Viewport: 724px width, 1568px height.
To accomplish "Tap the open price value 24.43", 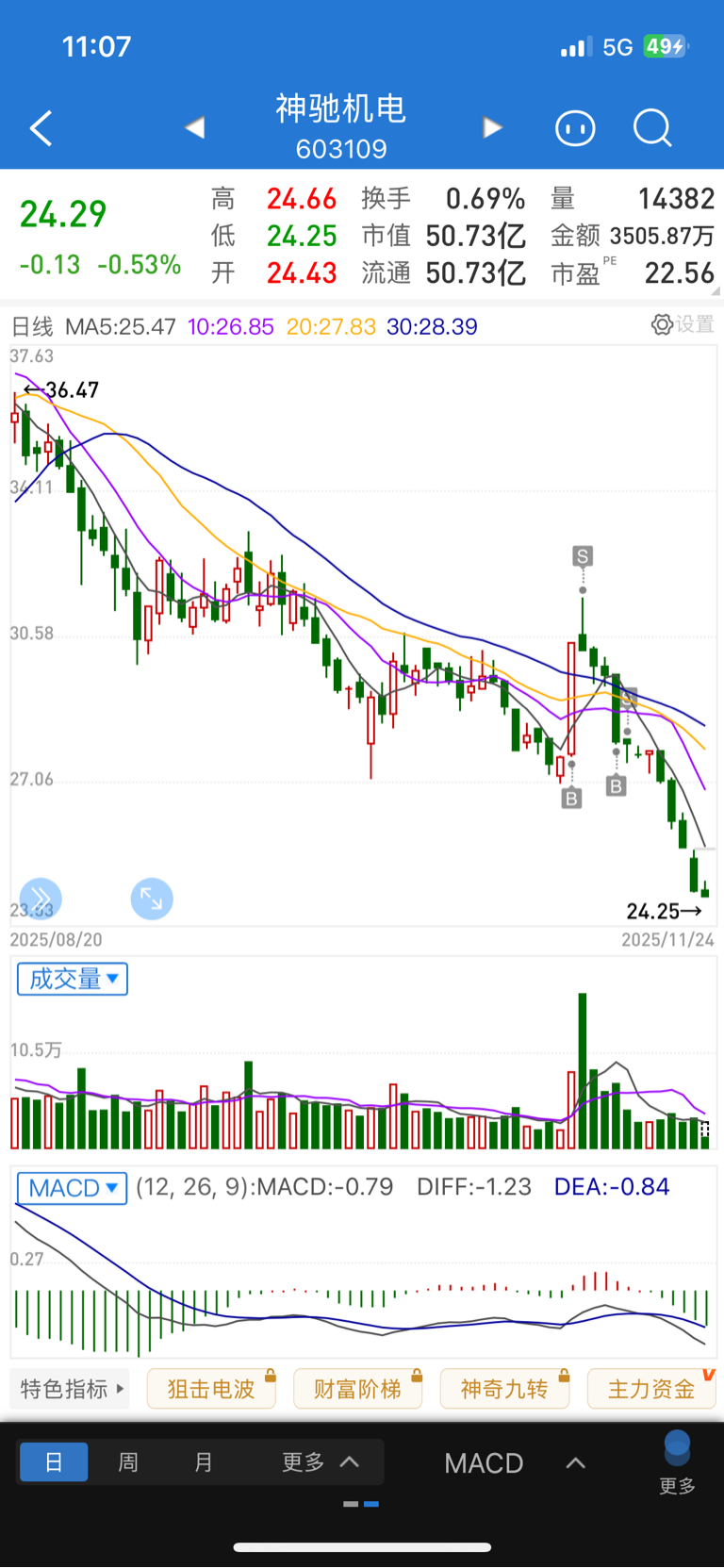I will [302, 273].
